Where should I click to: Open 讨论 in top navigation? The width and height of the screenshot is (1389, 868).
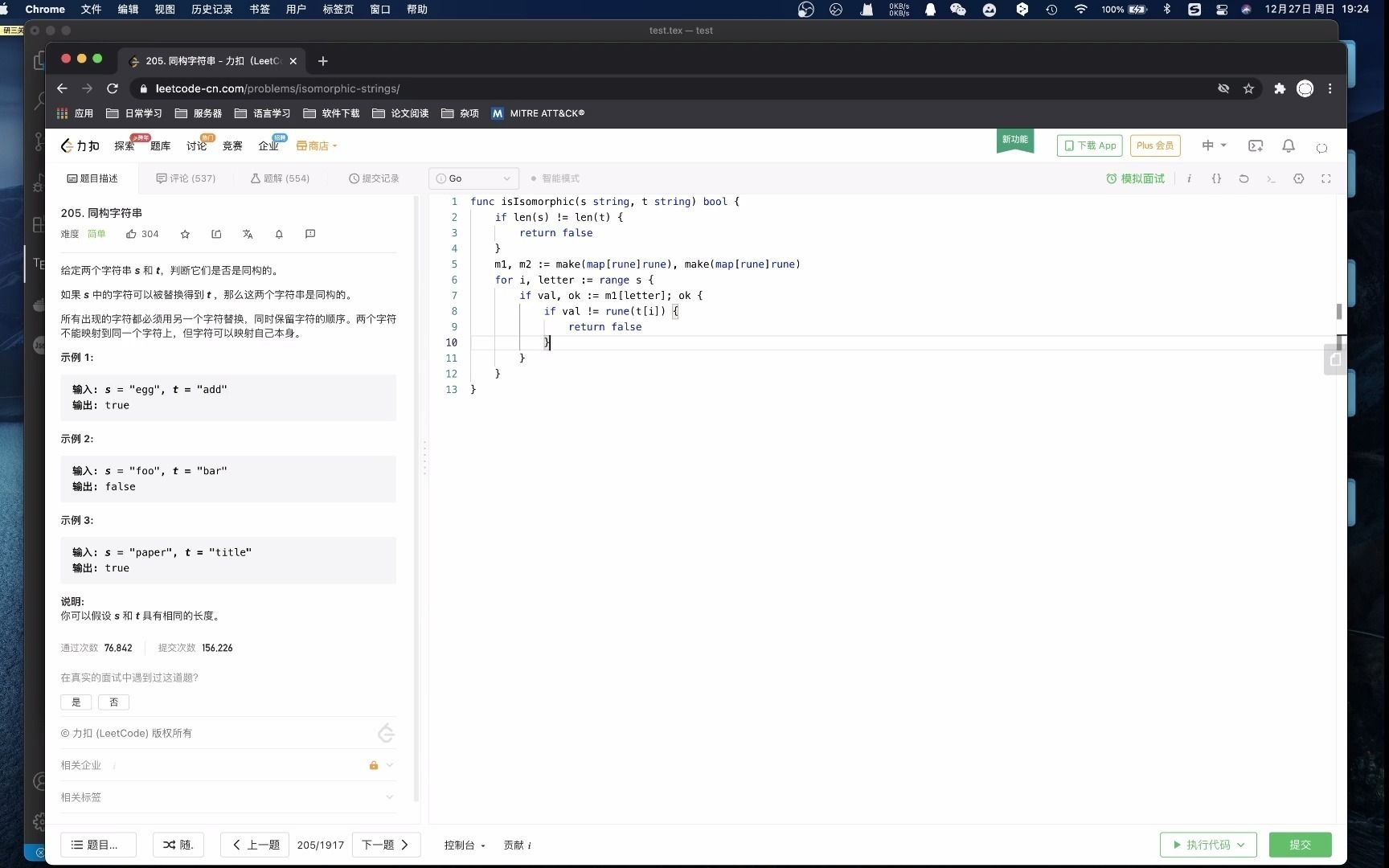click(196, 145)
